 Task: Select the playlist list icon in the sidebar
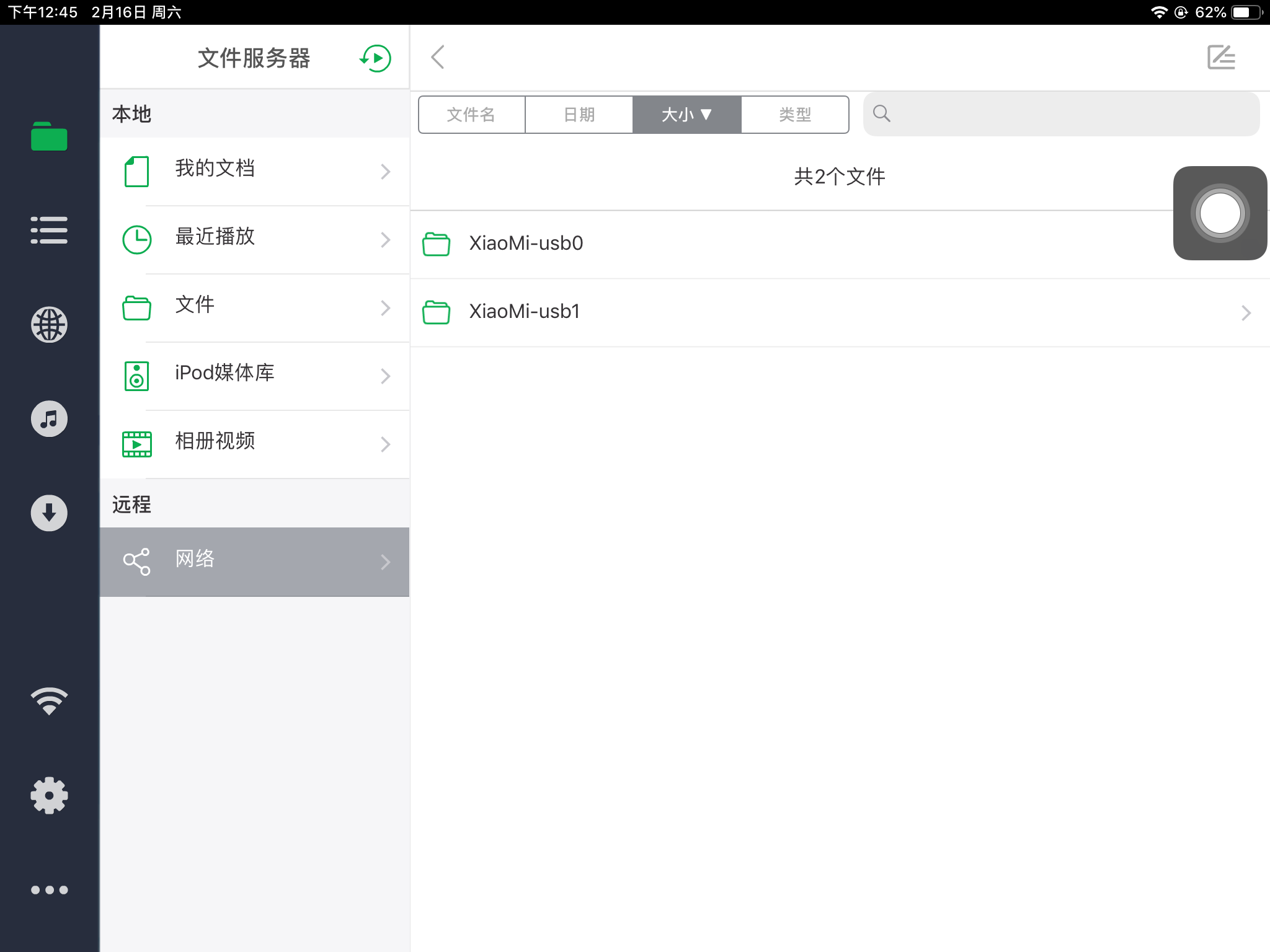point(49,230)
